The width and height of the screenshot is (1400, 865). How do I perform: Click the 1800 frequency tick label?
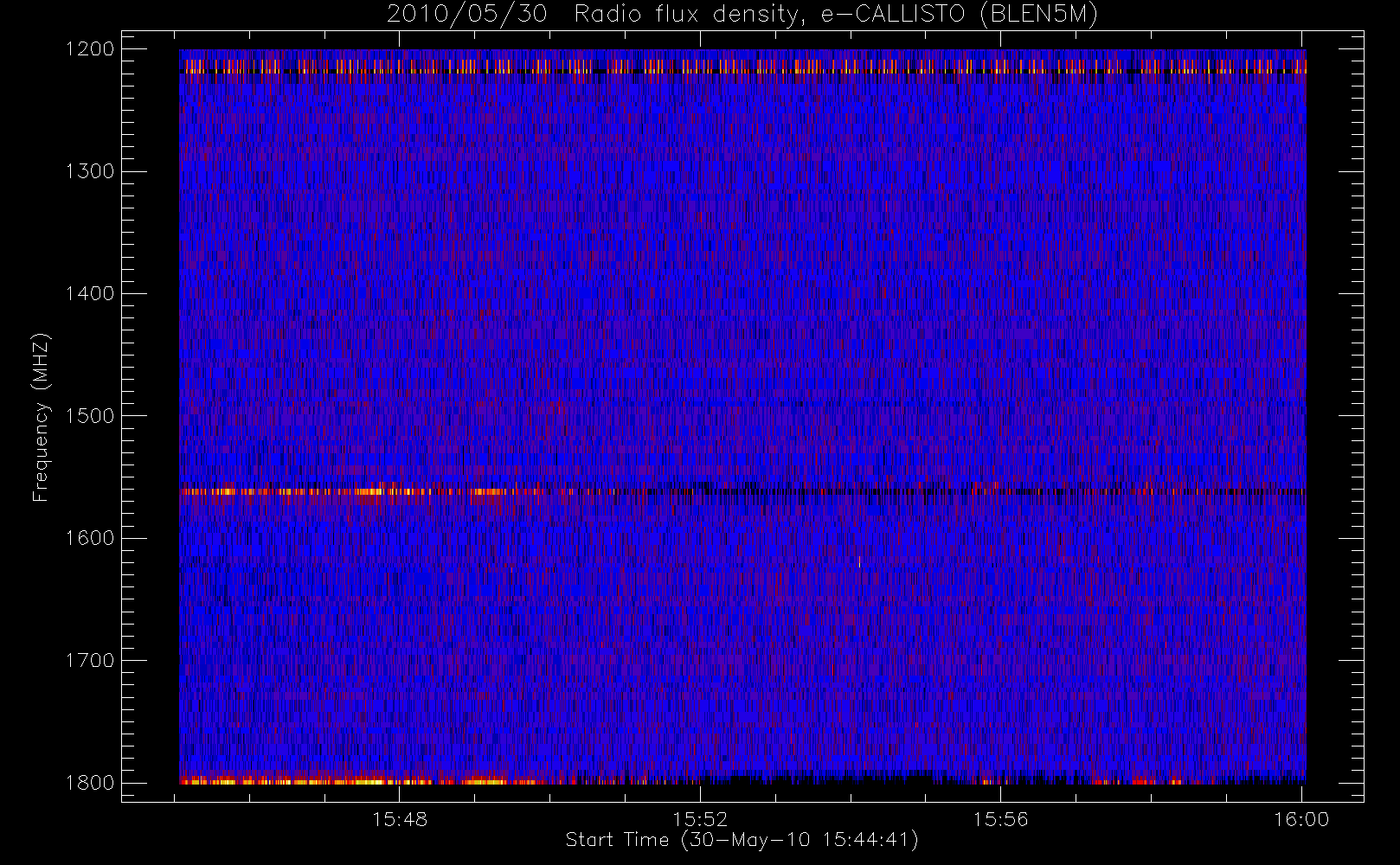(x=90, y=783)
